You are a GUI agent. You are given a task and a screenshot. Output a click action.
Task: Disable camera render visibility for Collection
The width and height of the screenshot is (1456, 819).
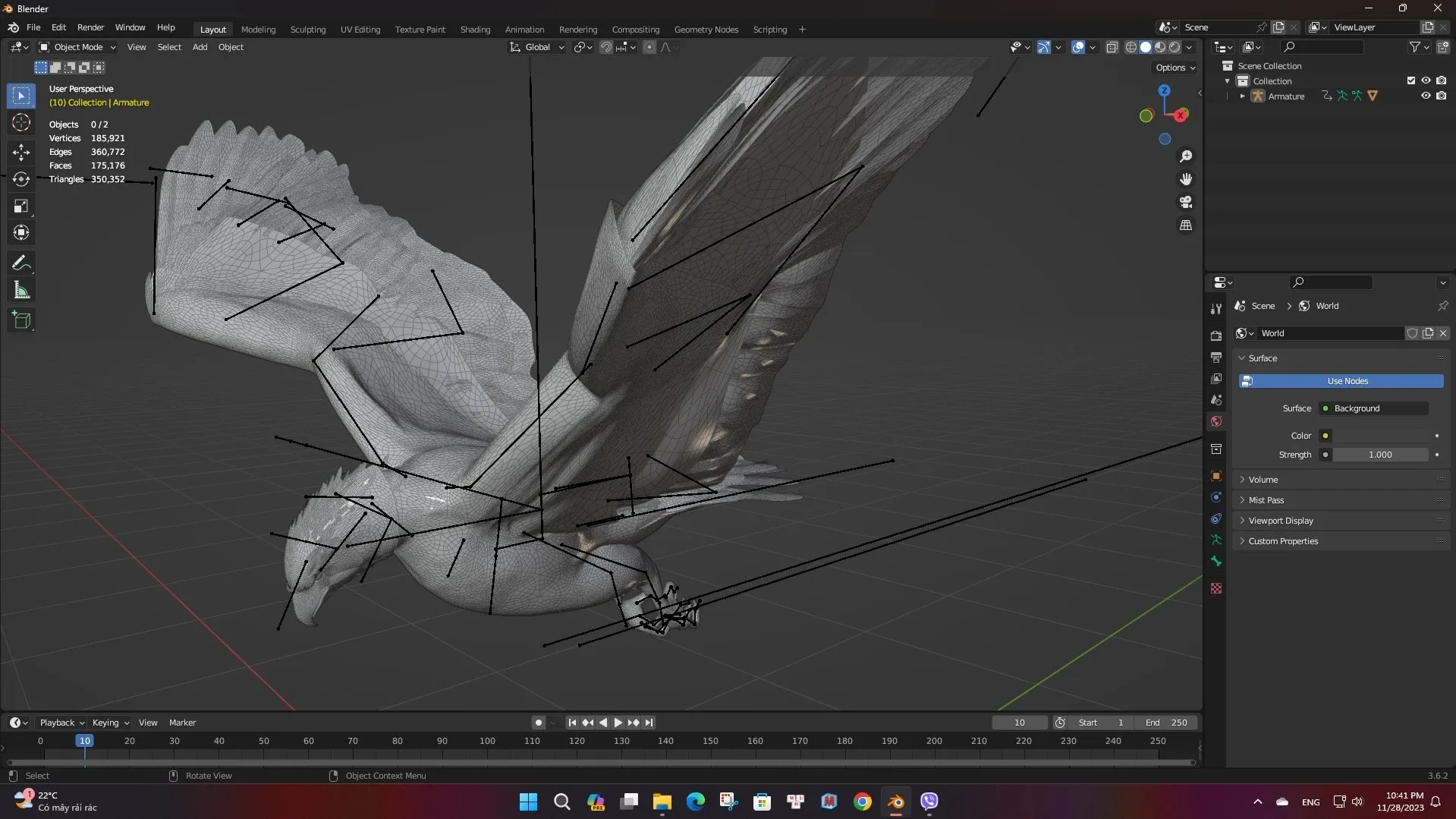1442,80
